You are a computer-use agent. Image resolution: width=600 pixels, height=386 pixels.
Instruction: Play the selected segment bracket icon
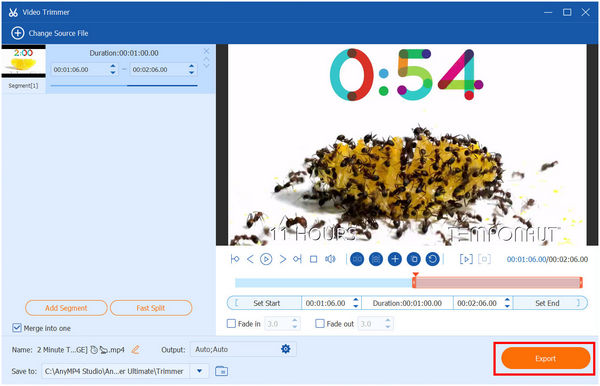coord(466,259)
